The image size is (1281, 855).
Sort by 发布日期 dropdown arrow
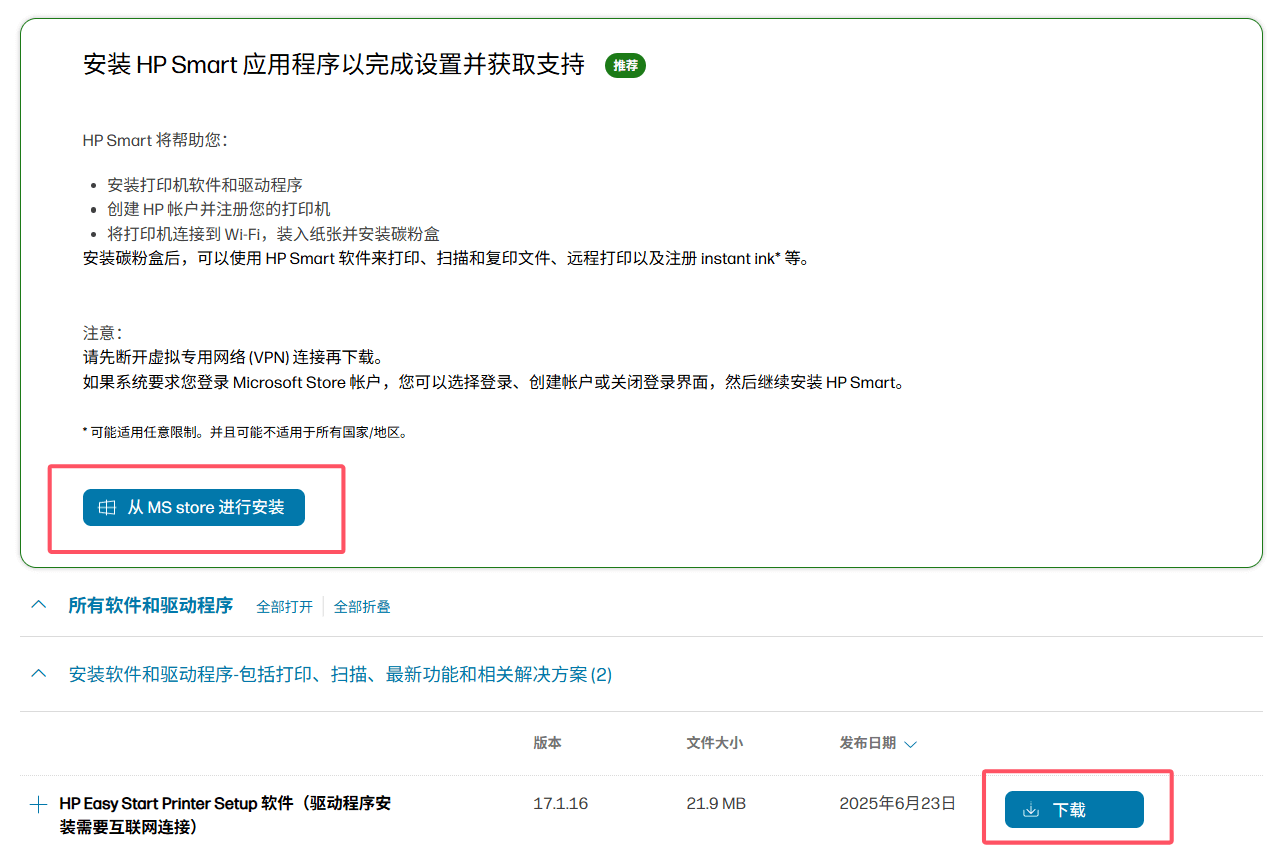(910, 744)
